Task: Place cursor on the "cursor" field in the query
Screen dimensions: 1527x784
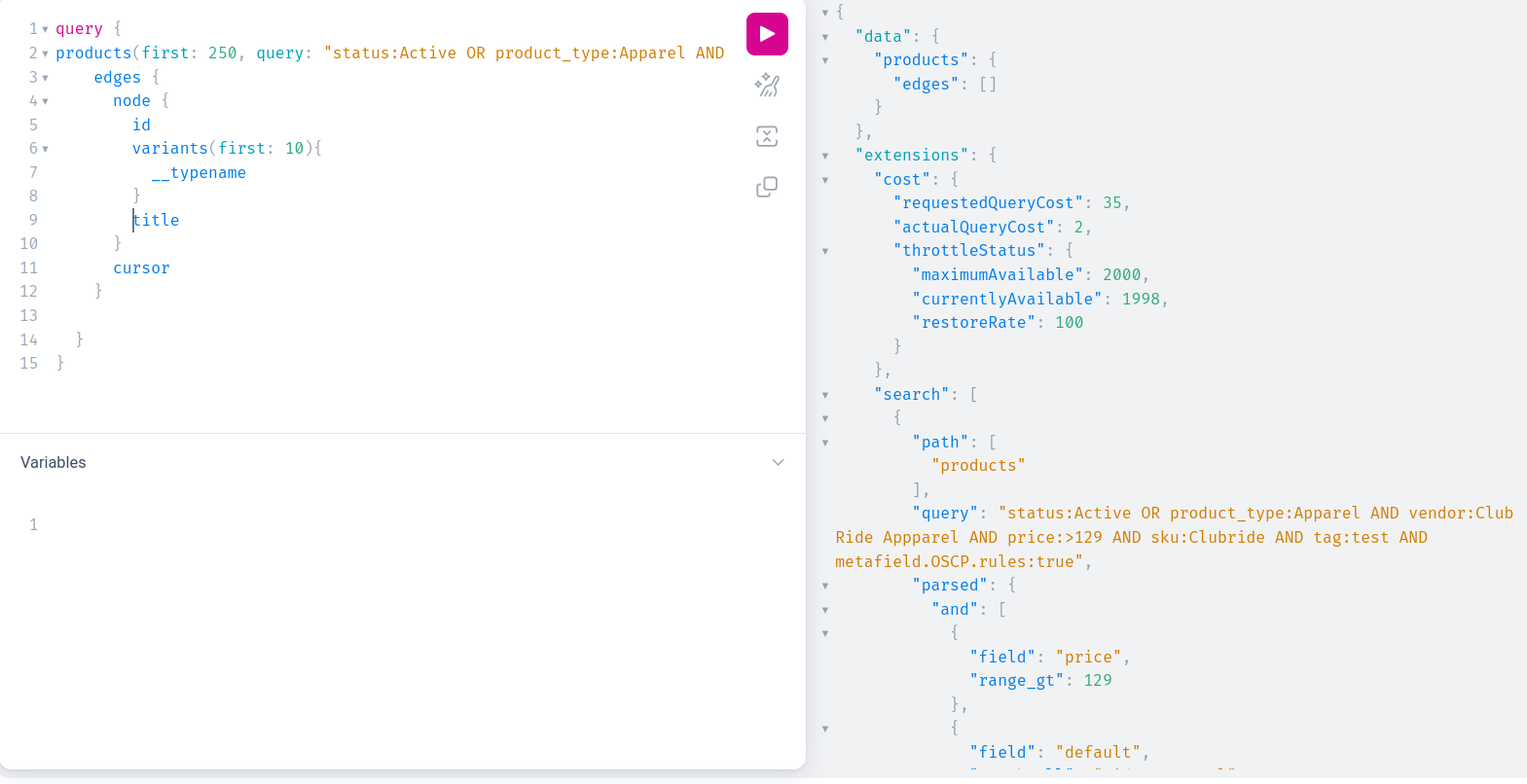Action: point(141,267)
